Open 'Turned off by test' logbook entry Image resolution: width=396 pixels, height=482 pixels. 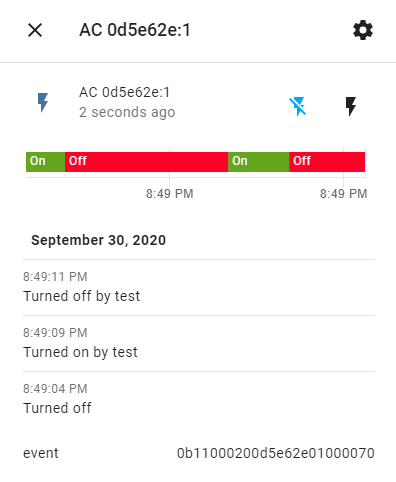click(x=199, y=287)
